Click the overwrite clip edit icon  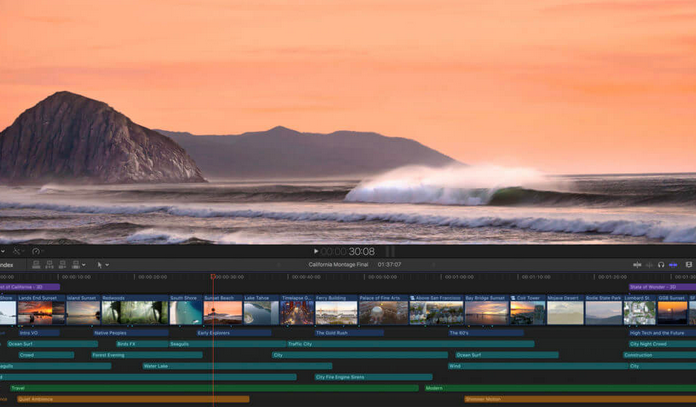(x=75, y=265)
